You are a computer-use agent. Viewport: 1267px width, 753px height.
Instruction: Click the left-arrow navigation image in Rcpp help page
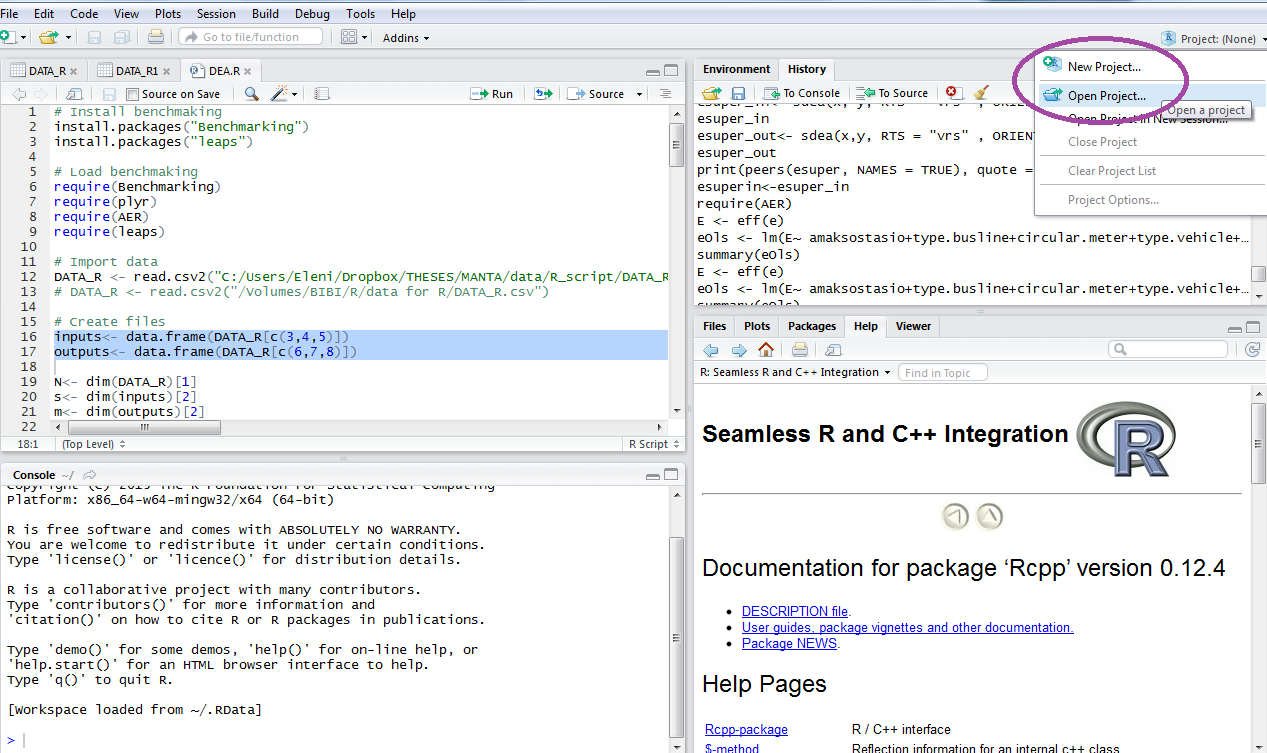[x=956, y=516]
